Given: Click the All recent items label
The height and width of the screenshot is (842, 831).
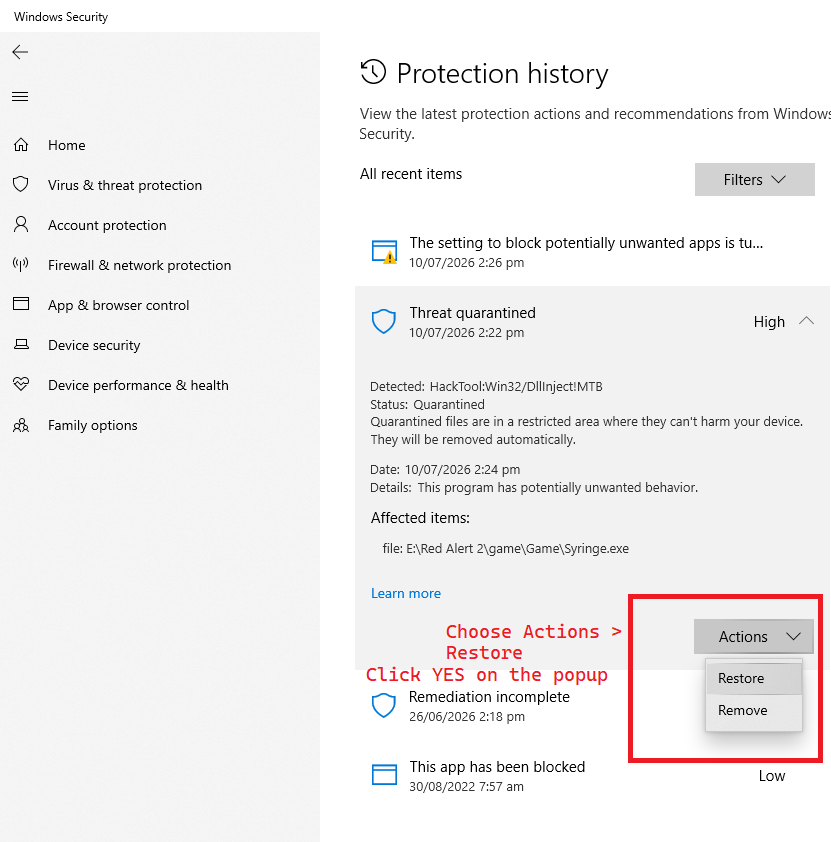Looking at the screenshot, I should (411, 174).
